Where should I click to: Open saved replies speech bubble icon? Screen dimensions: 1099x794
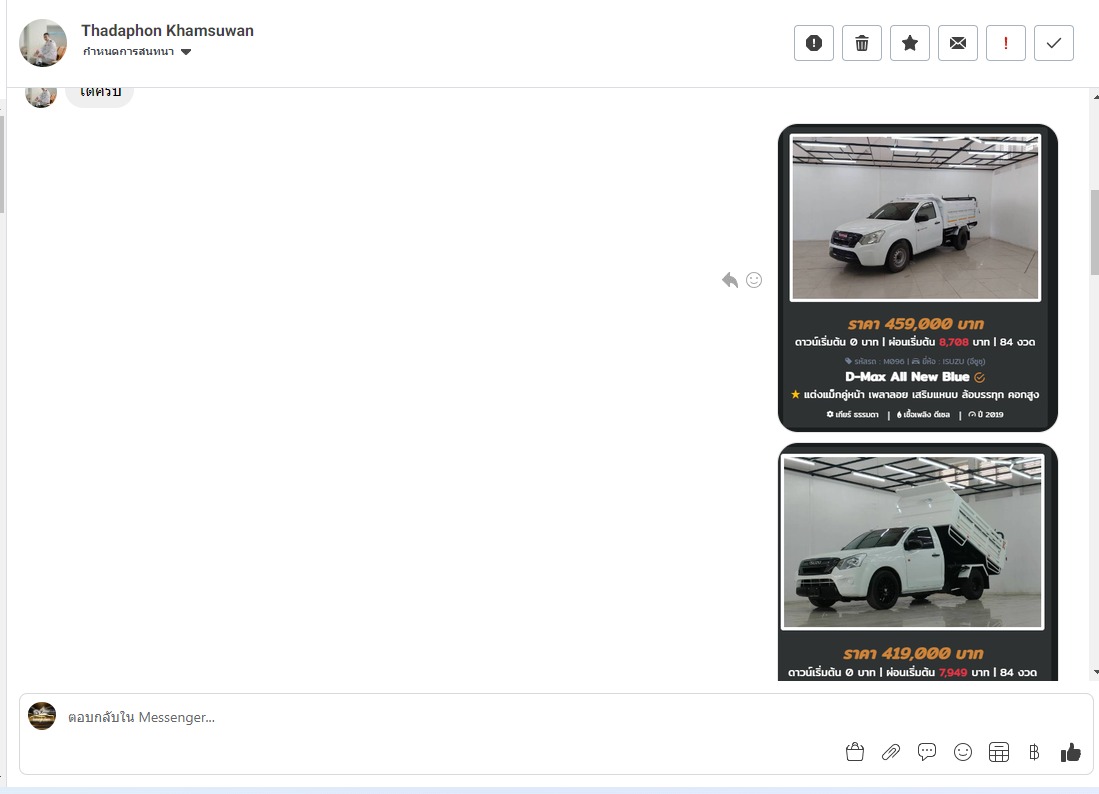927,752
